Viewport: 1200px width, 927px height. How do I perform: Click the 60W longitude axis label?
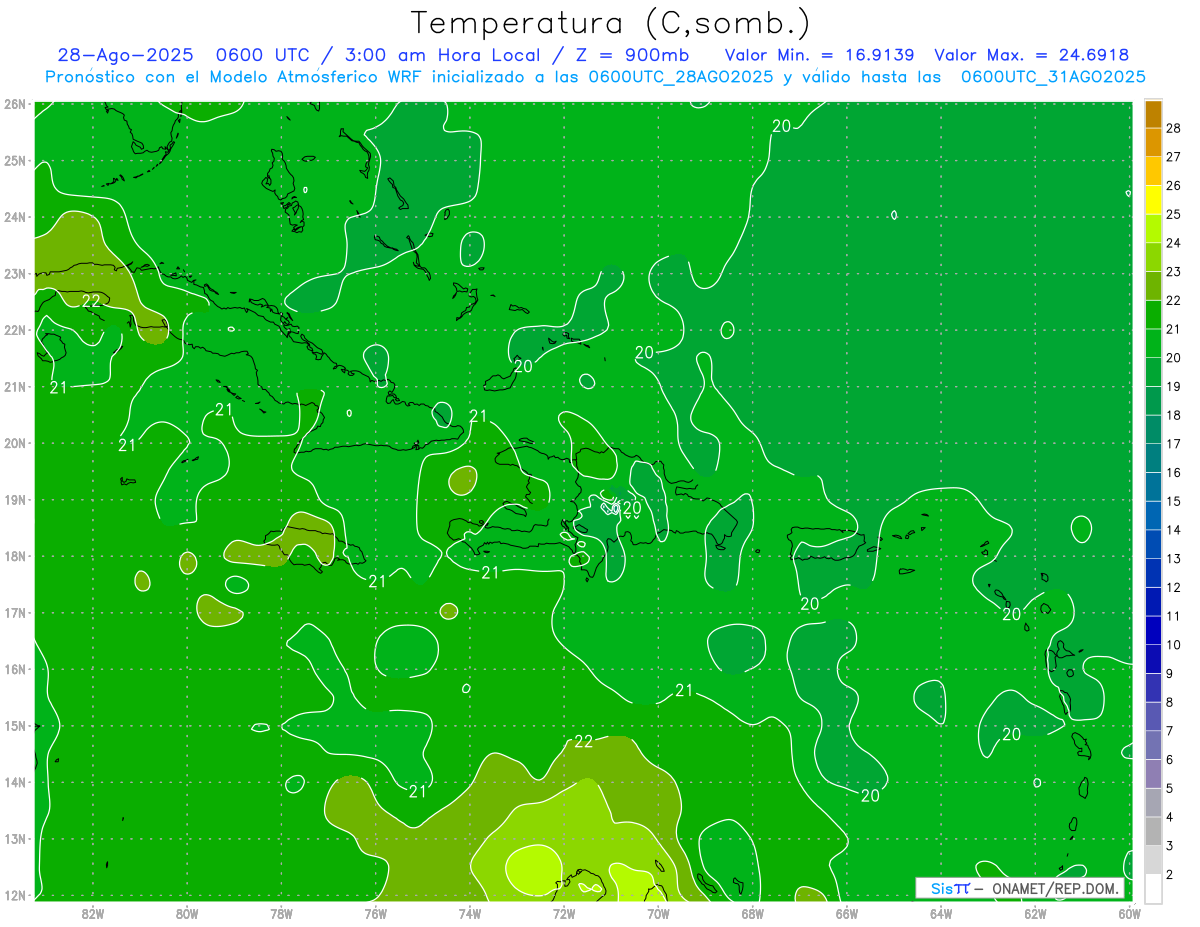coord(1130,913)
